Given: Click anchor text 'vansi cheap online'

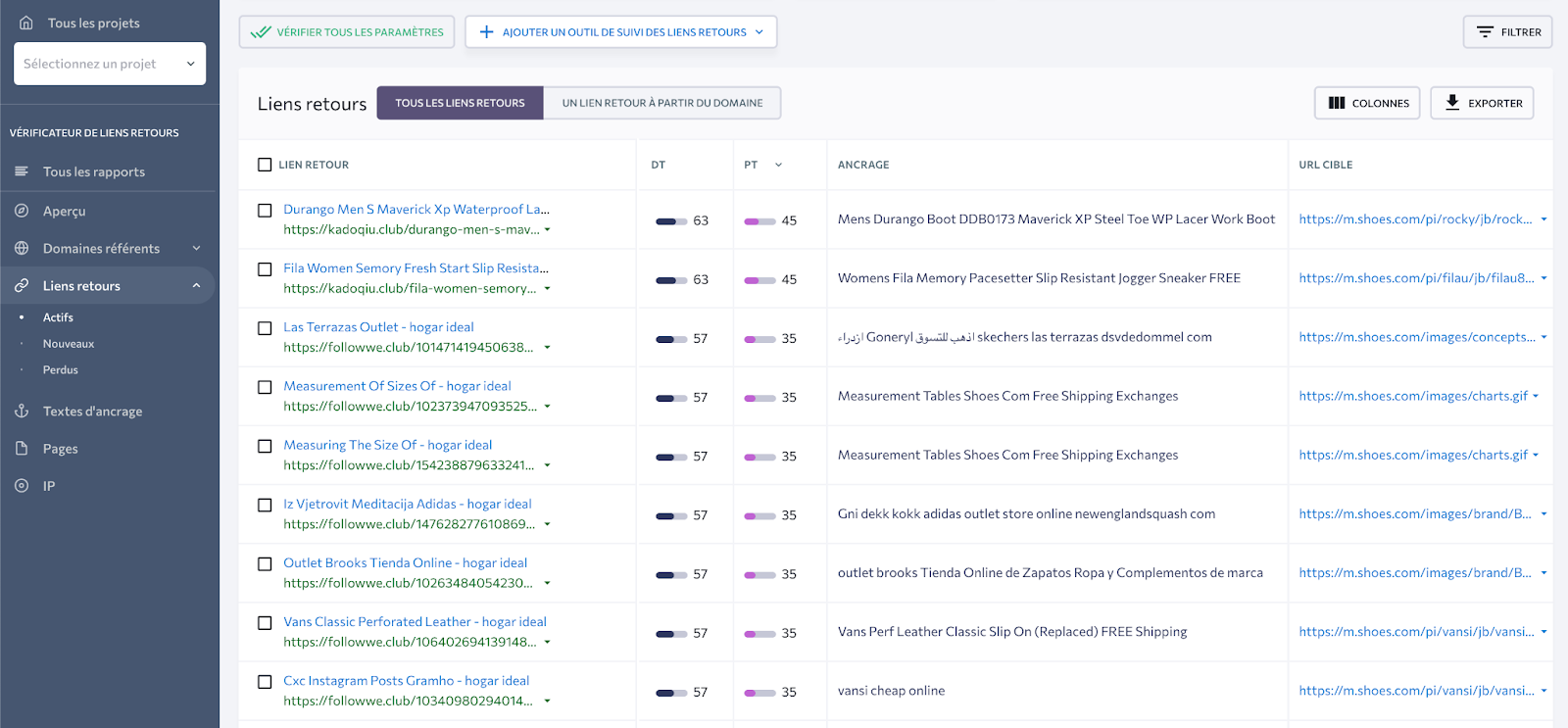Looking at the screenshot, I should point(891,691).
